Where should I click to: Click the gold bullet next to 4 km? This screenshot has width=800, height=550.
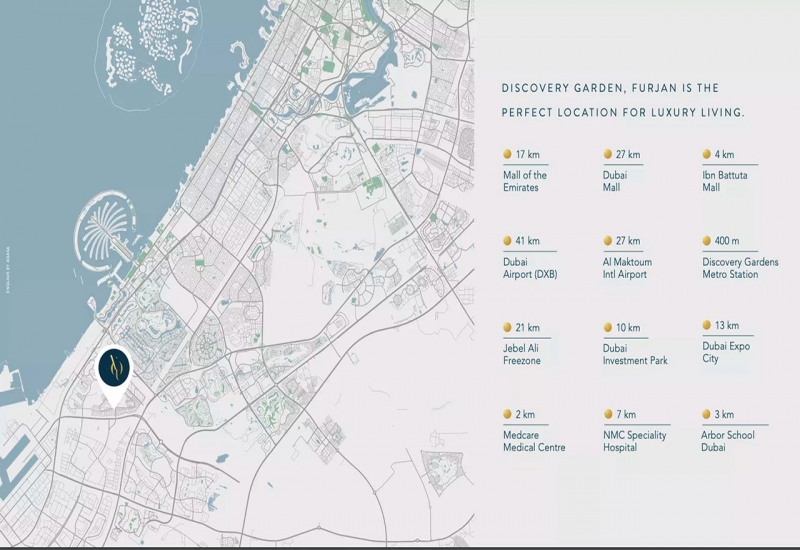[x=707, y=155]
